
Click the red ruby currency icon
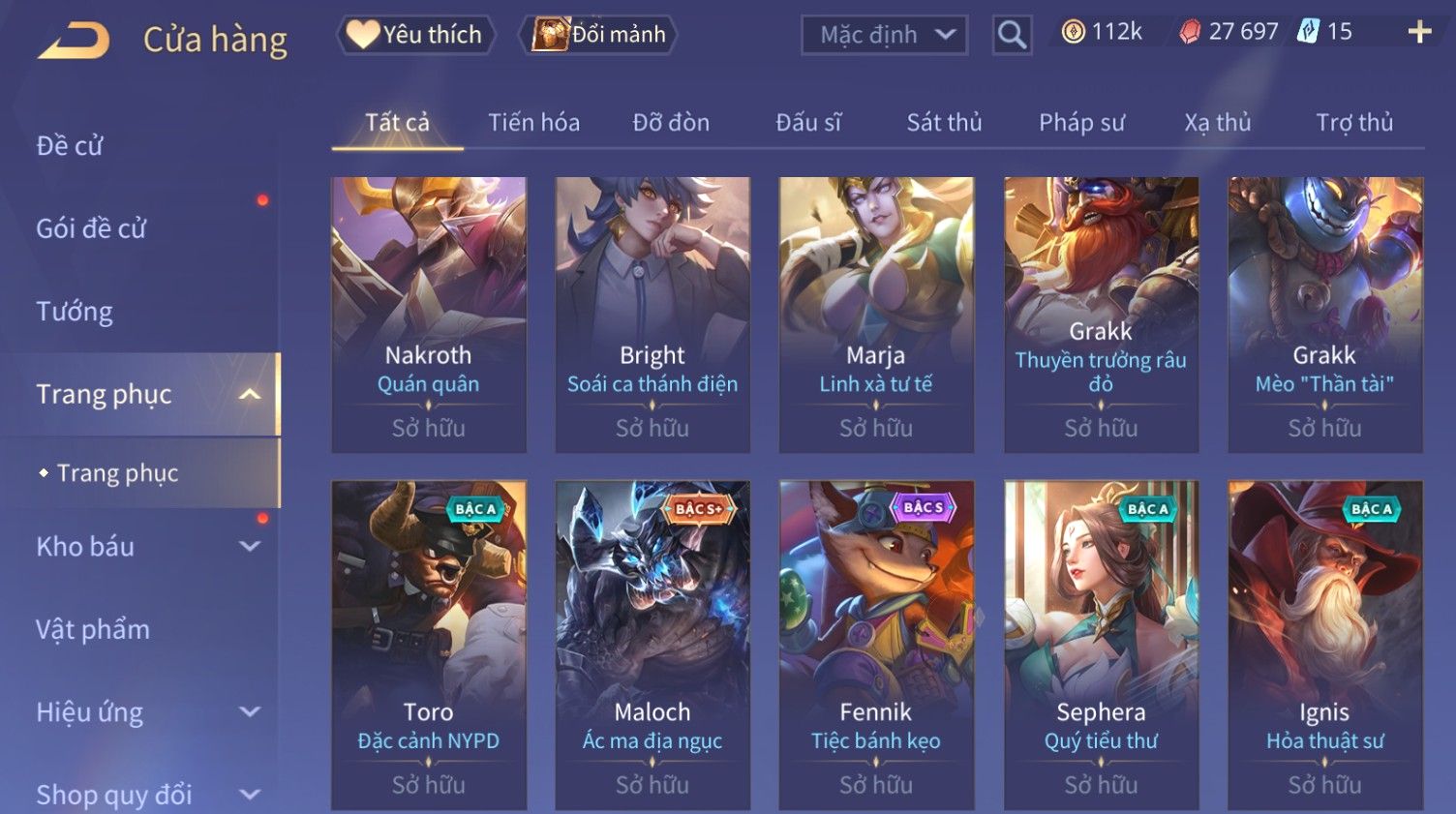click(1190, 32)
